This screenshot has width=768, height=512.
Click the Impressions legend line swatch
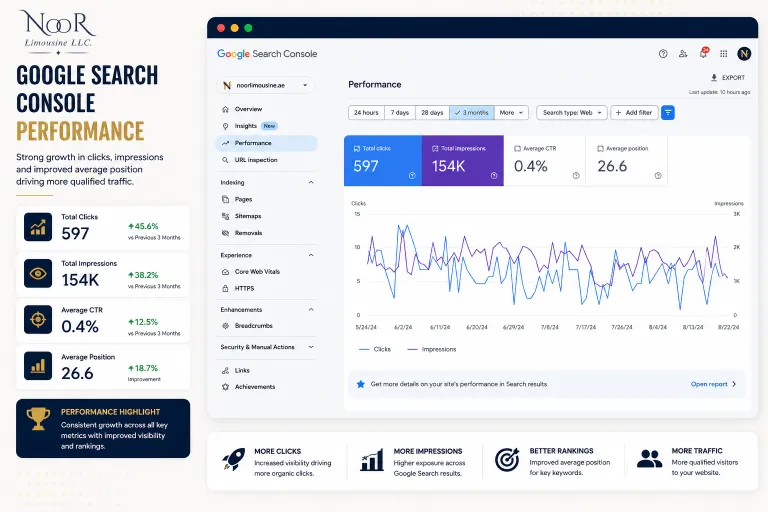coord(412,349)
